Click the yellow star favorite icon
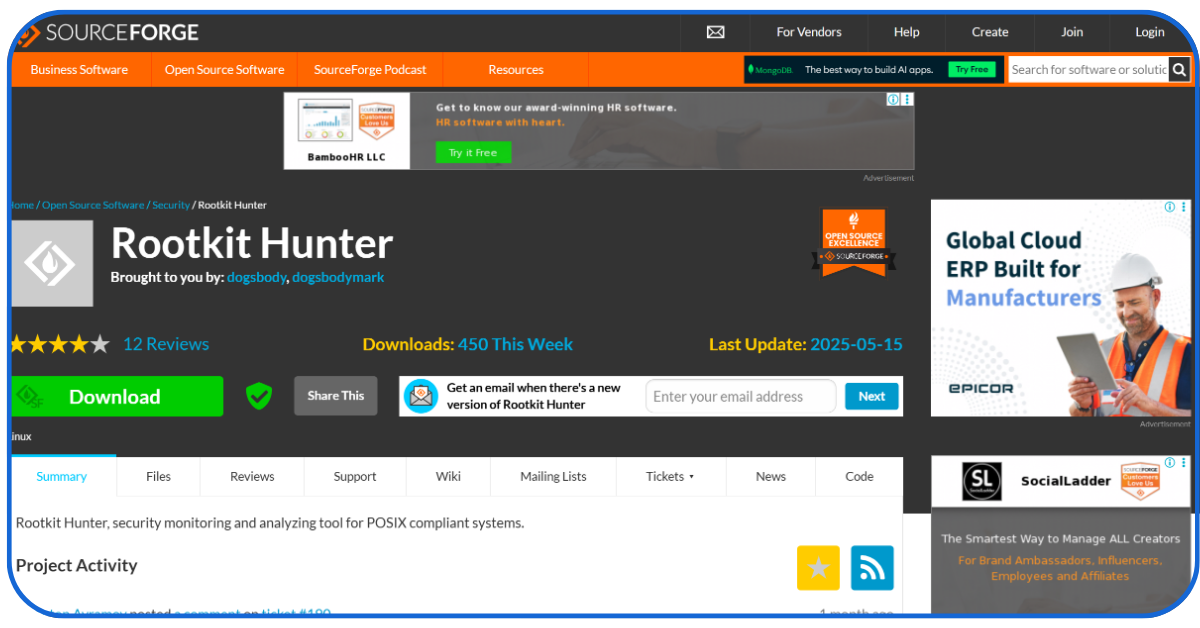 [818, 568]
